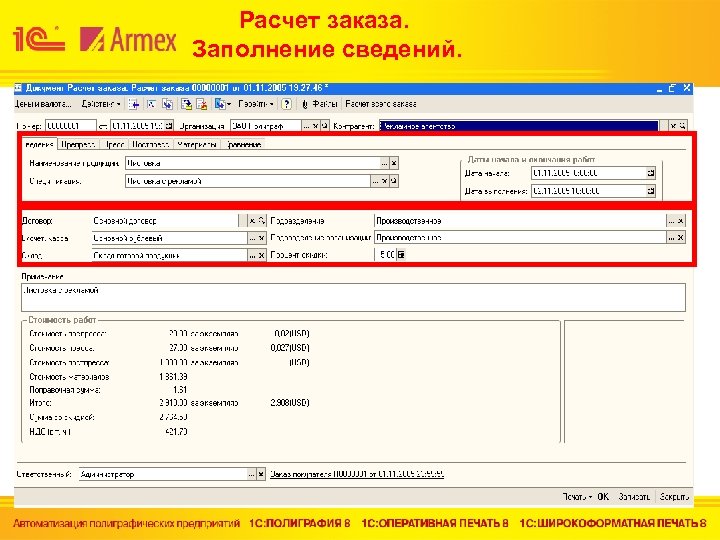The image size is (720, 540).
Task: Open selection list for Спецификация via ellipsis
Action: (x=376, y=181)
